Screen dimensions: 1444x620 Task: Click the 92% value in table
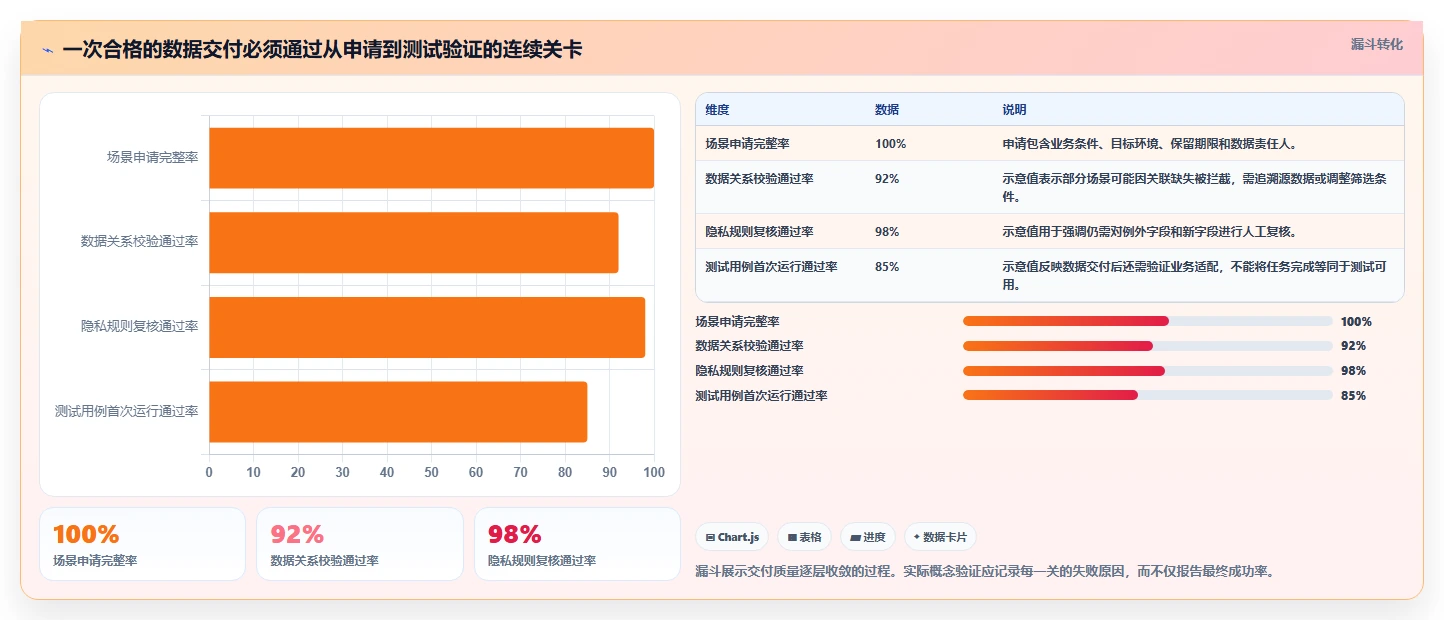887,179
